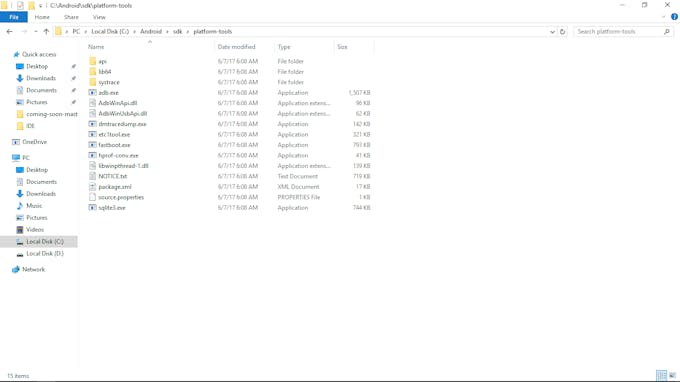The image size is (680, 382).
Task: Click the adb.exe file name
Action: 108,92
